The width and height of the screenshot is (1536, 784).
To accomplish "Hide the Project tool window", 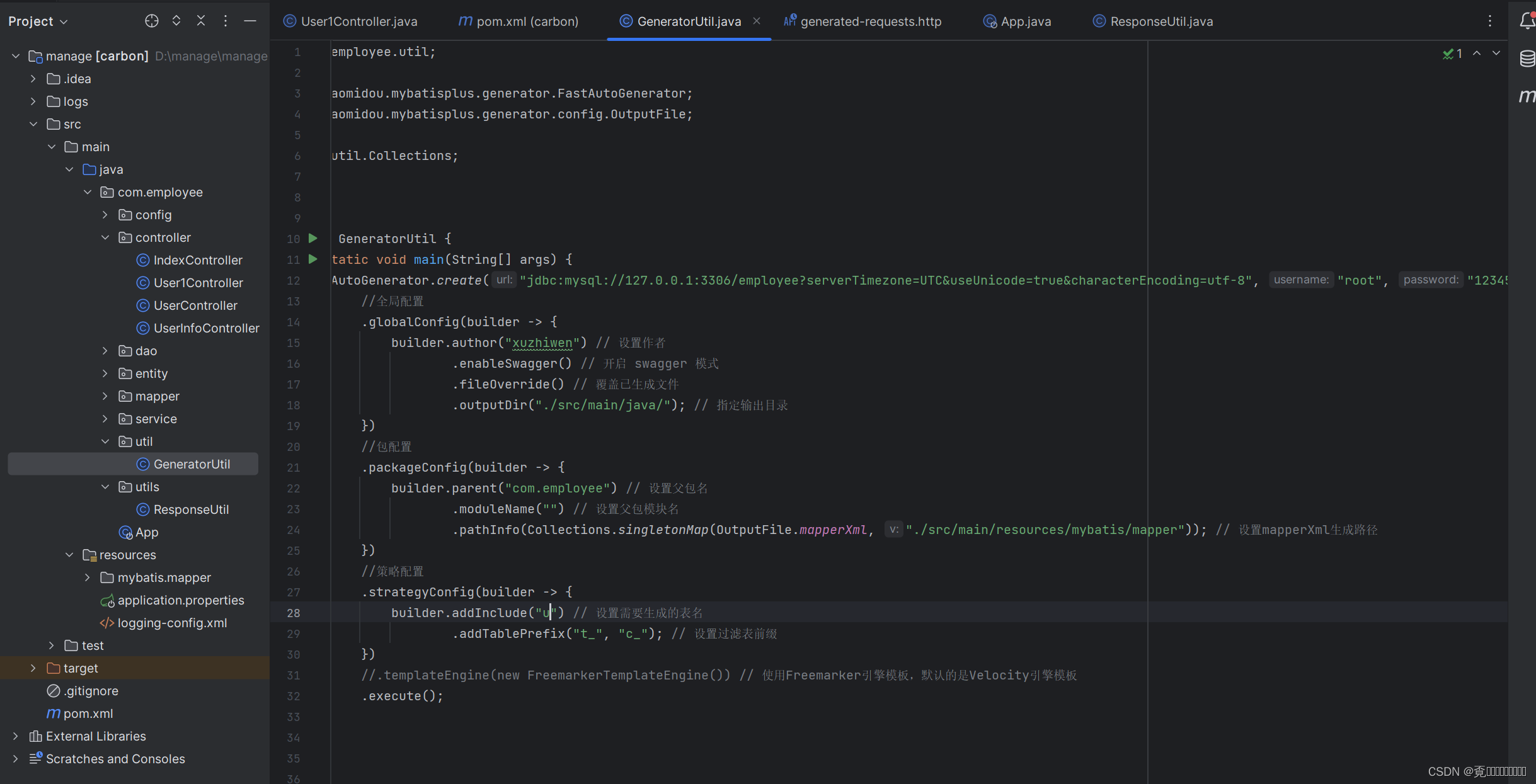I will 250,21.
